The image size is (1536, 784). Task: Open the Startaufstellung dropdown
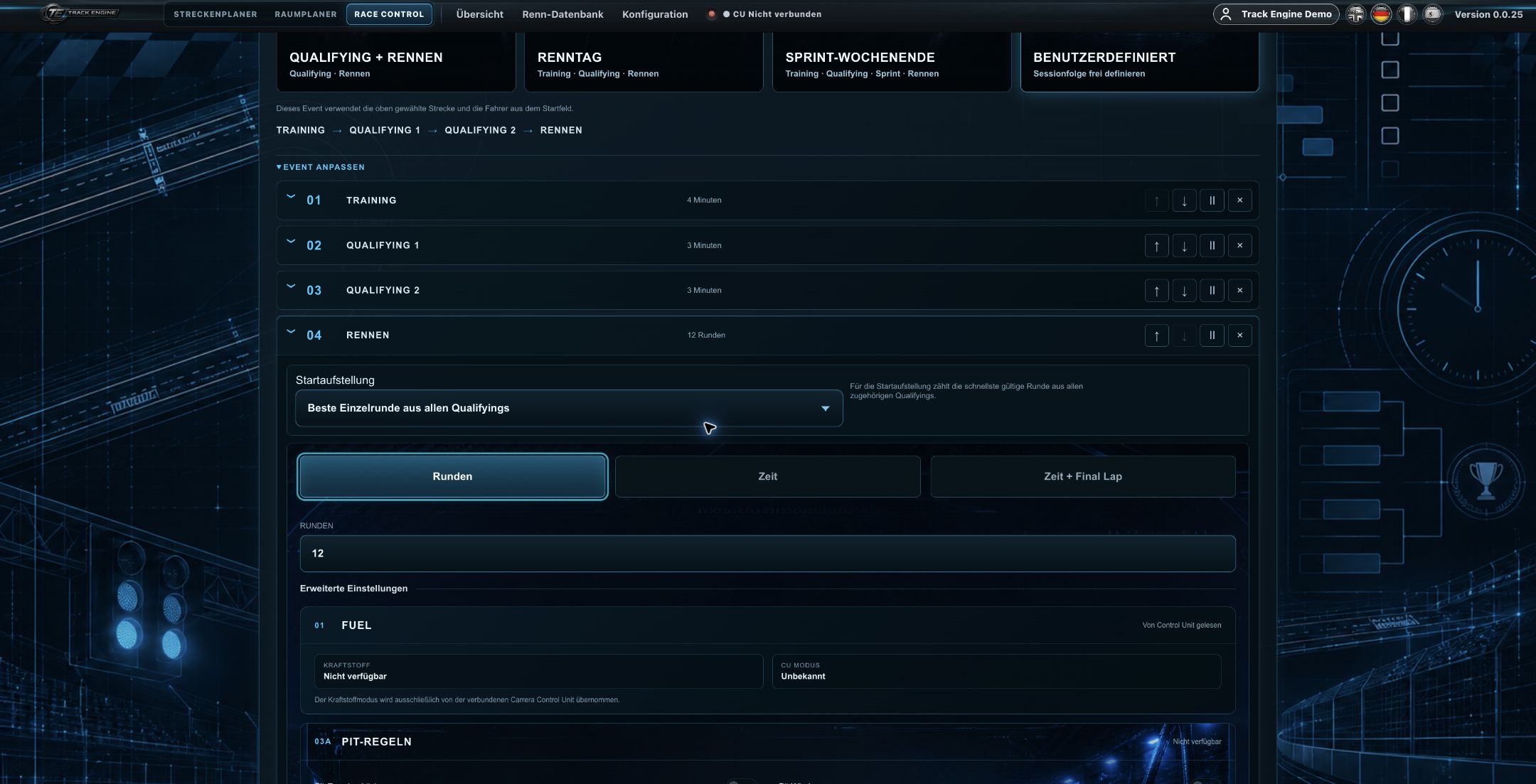coord(569,408)
